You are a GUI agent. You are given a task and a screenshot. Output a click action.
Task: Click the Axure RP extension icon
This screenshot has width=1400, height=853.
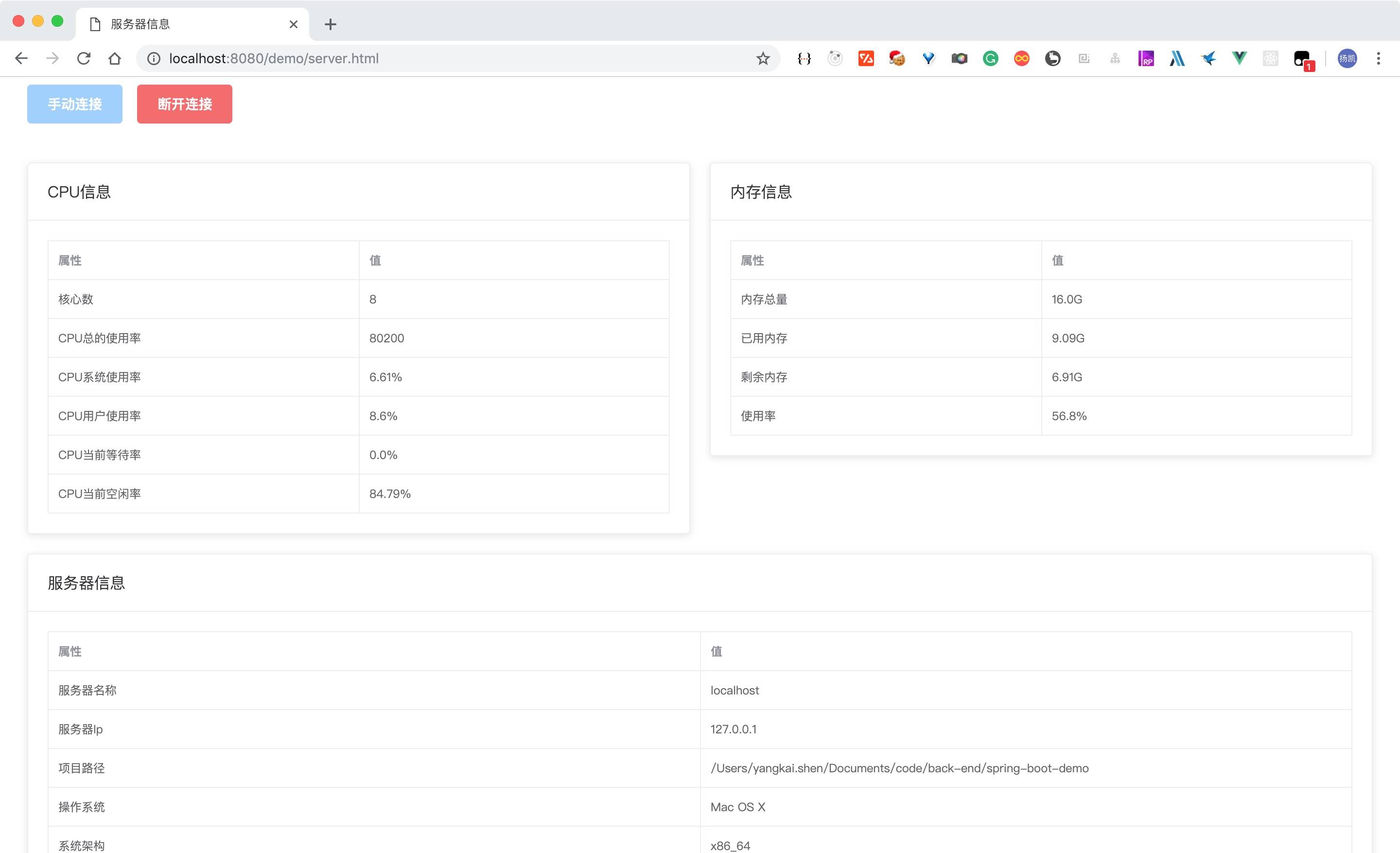pyautogui.click(x=1145, y=58)
